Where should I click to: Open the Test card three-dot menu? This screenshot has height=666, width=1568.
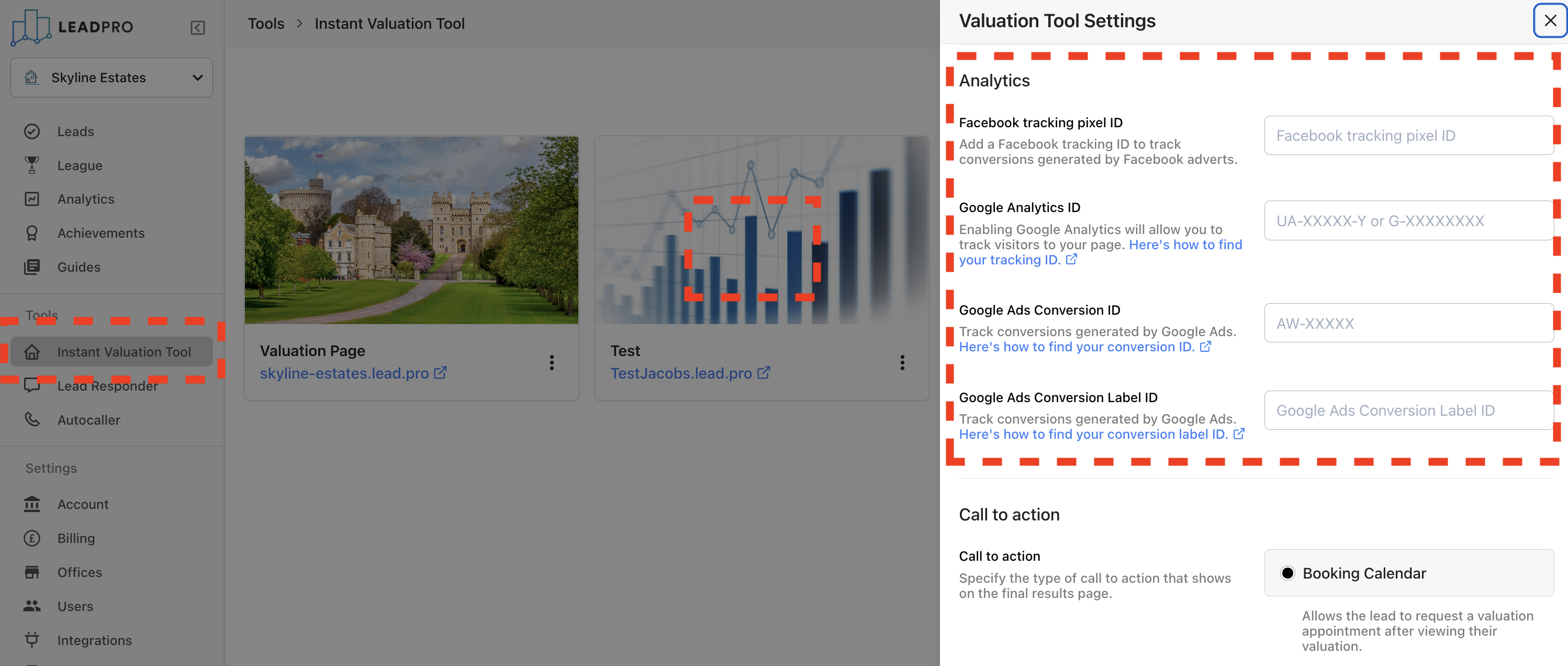tap(902, 363)
